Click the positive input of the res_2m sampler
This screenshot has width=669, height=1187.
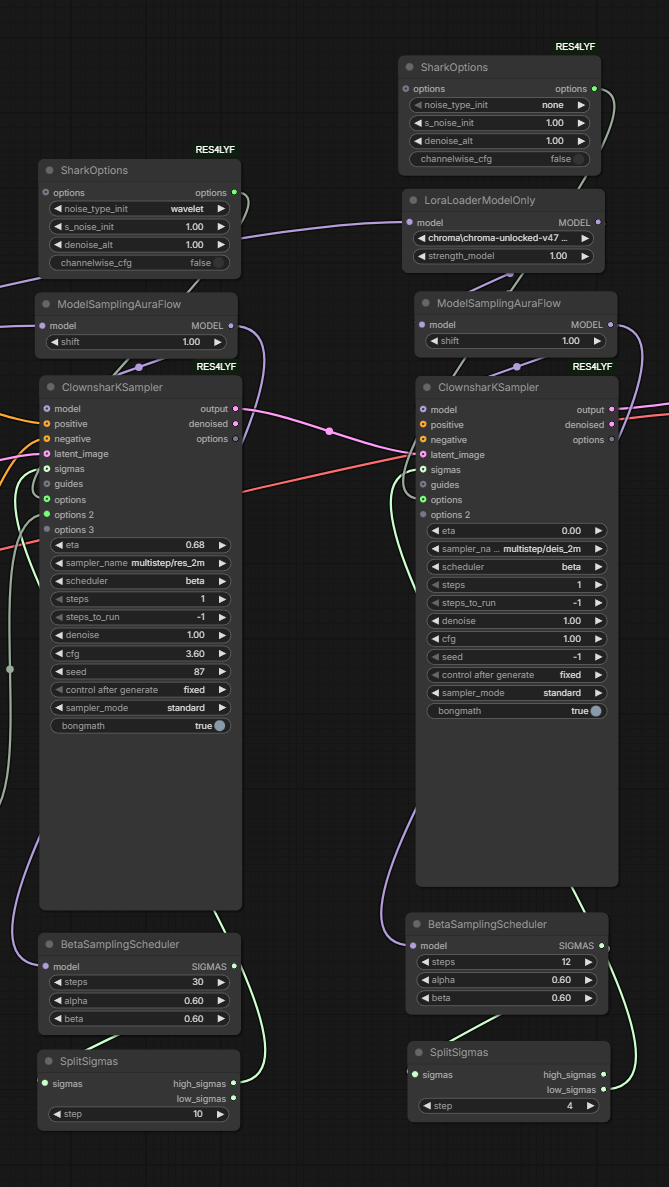[x=47, y=424]
